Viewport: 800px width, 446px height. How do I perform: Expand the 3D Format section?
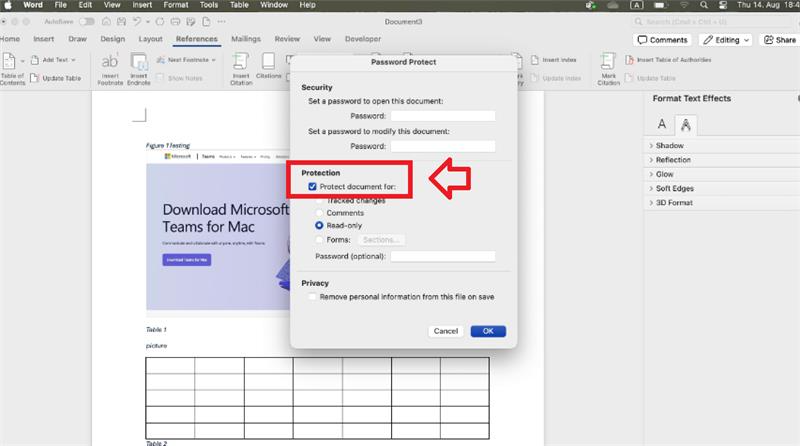pos(674,203)
